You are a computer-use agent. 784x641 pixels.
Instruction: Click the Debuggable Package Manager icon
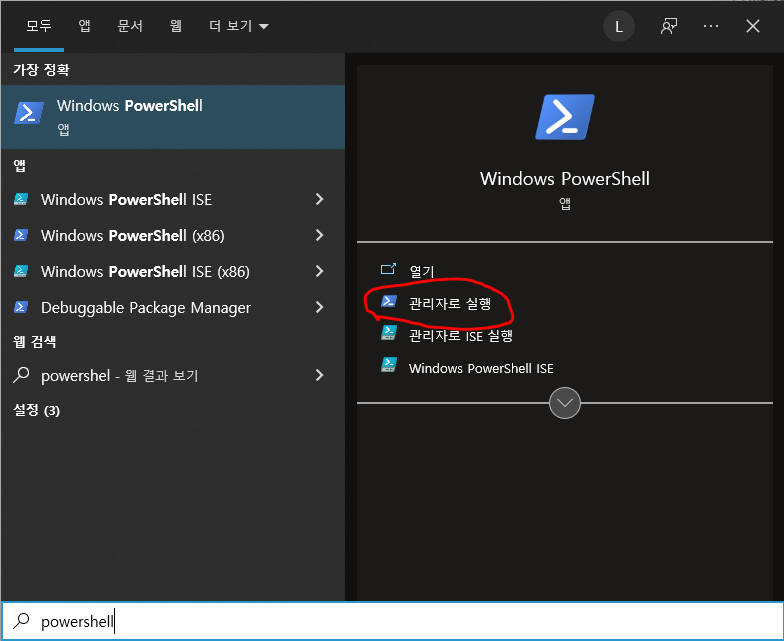click(x=20, y=307)
